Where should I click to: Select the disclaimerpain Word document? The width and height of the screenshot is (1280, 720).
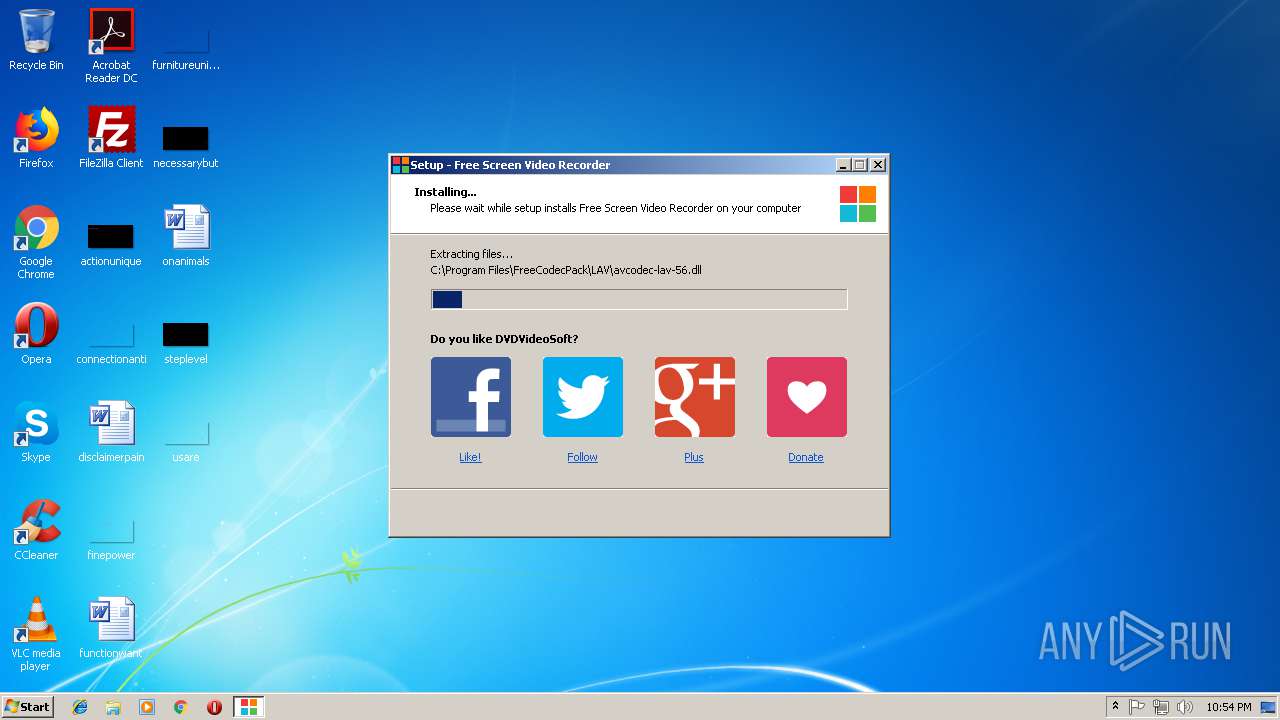111,432
